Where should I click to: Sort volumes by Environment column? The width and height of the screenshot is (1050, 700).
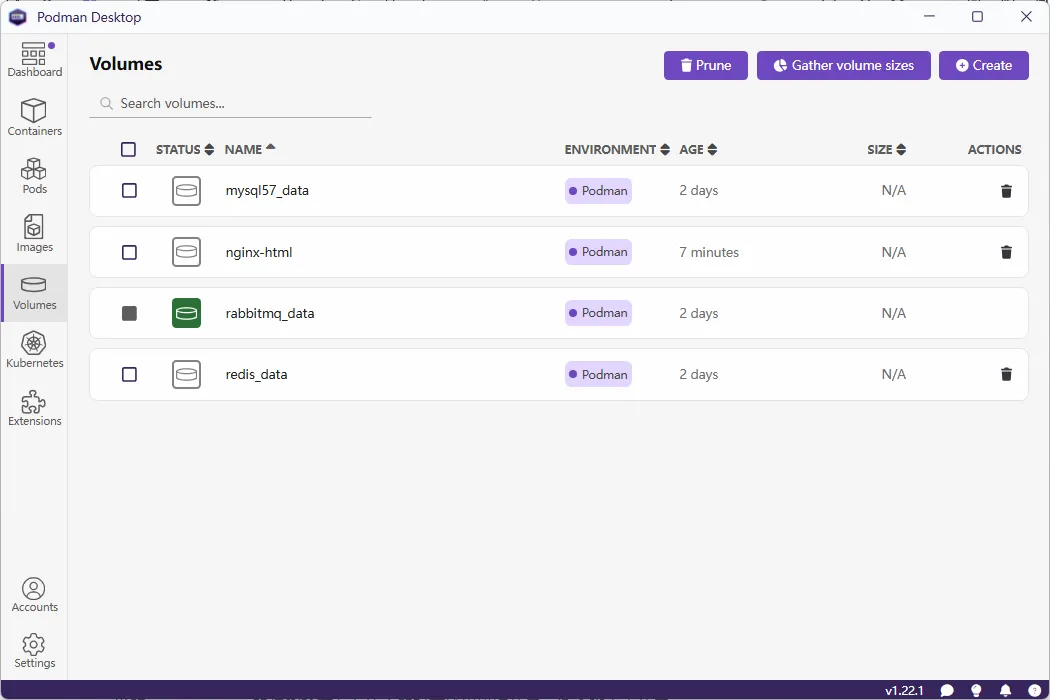click(x=616, y=149)
